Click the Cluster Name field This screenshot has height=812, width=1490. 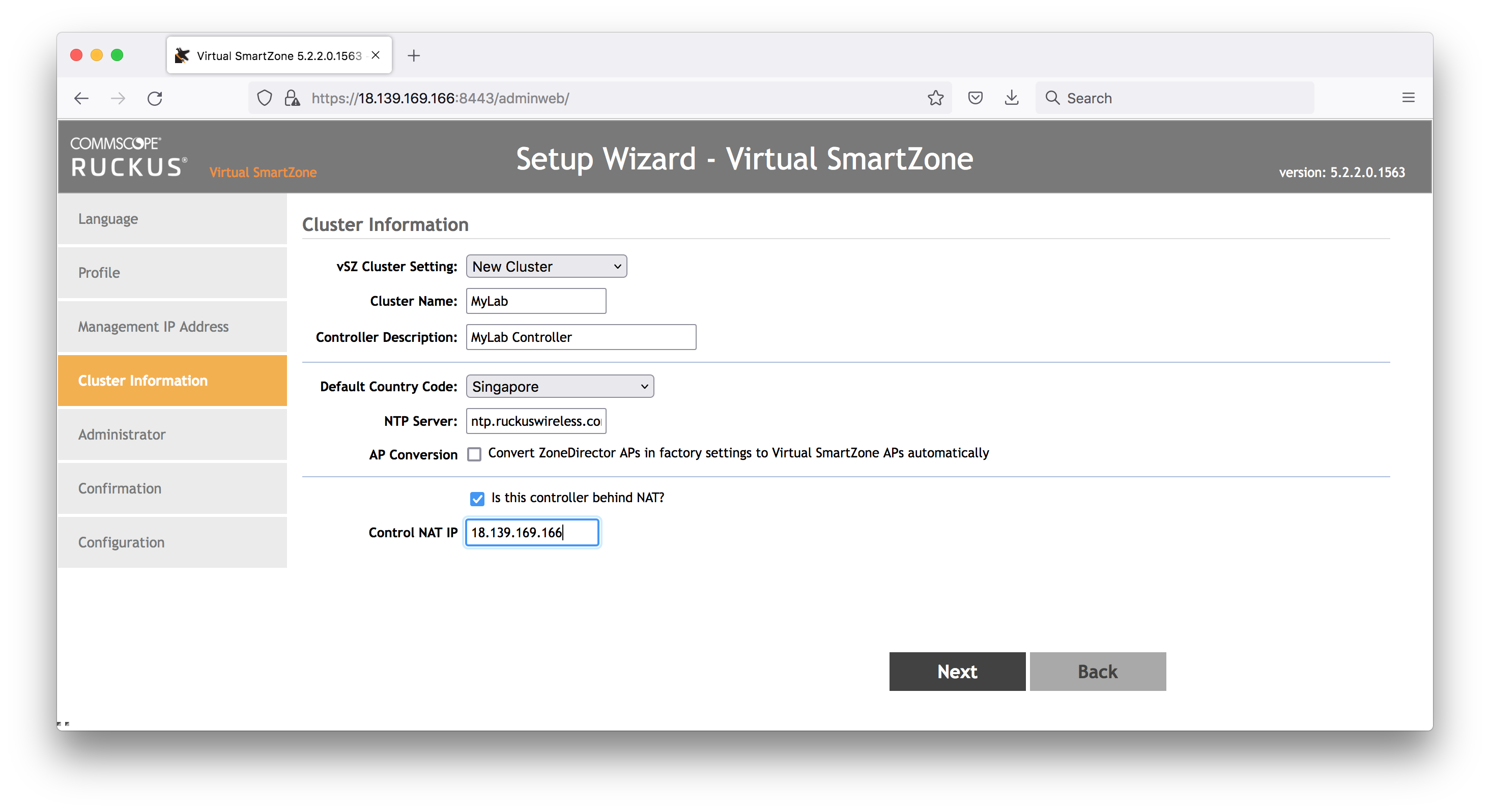pos(536,301)
